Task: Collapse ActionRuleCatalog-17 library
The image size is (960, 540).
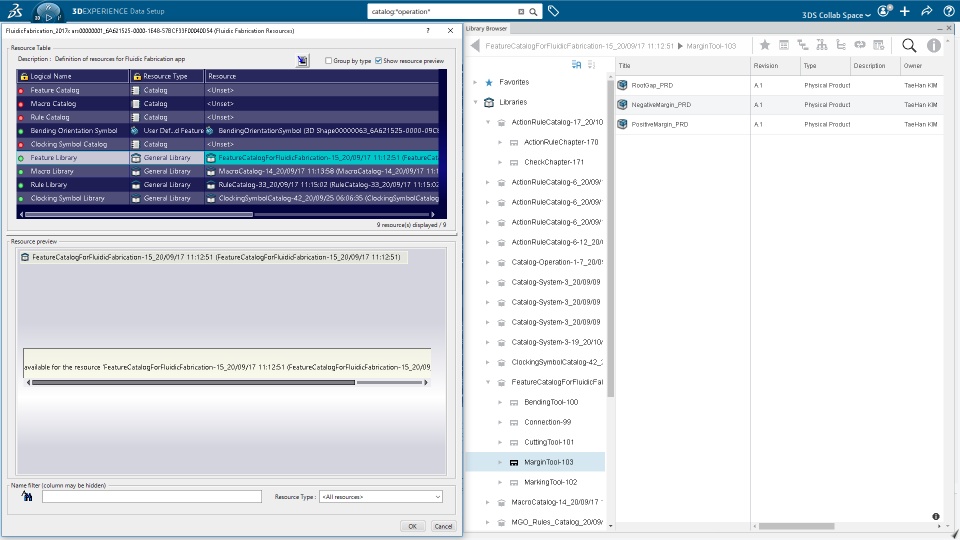Action: (488, 122)
